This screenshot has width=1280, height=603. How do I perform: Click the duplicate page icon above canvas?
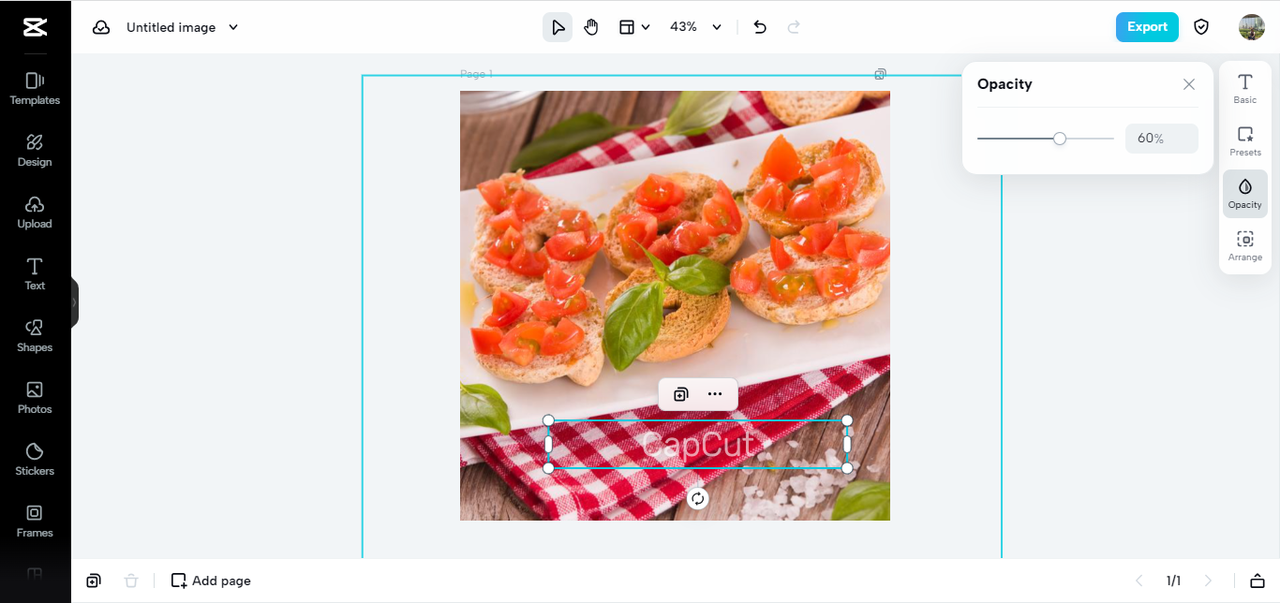tap(880, 74)
